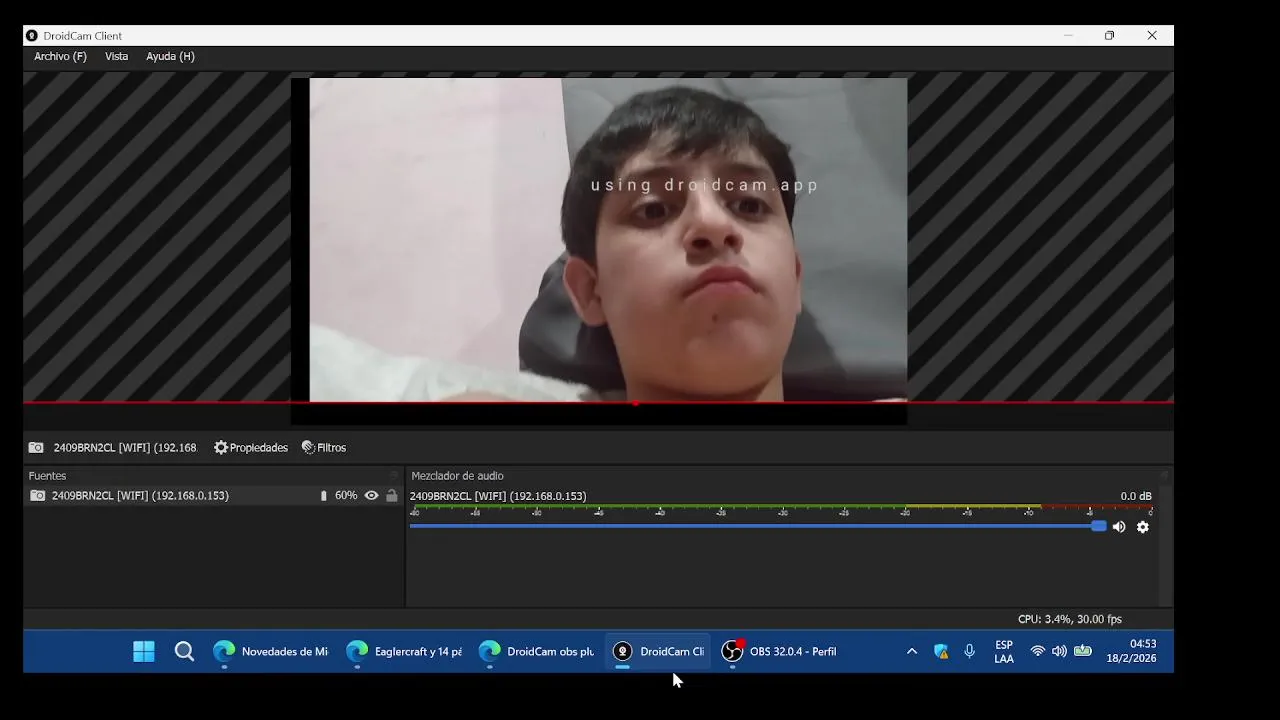Switch to Edge window Eaglercraft y 14 pá
This screenshot has width=1280, height=720.
404,652
